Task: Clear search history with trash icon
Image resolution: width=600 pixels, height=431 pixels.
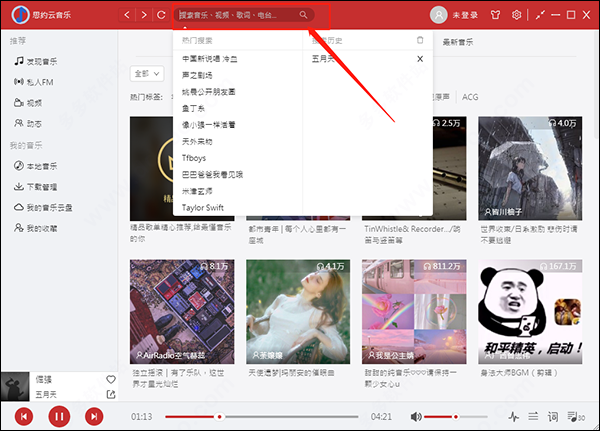Action: (420, 40)
